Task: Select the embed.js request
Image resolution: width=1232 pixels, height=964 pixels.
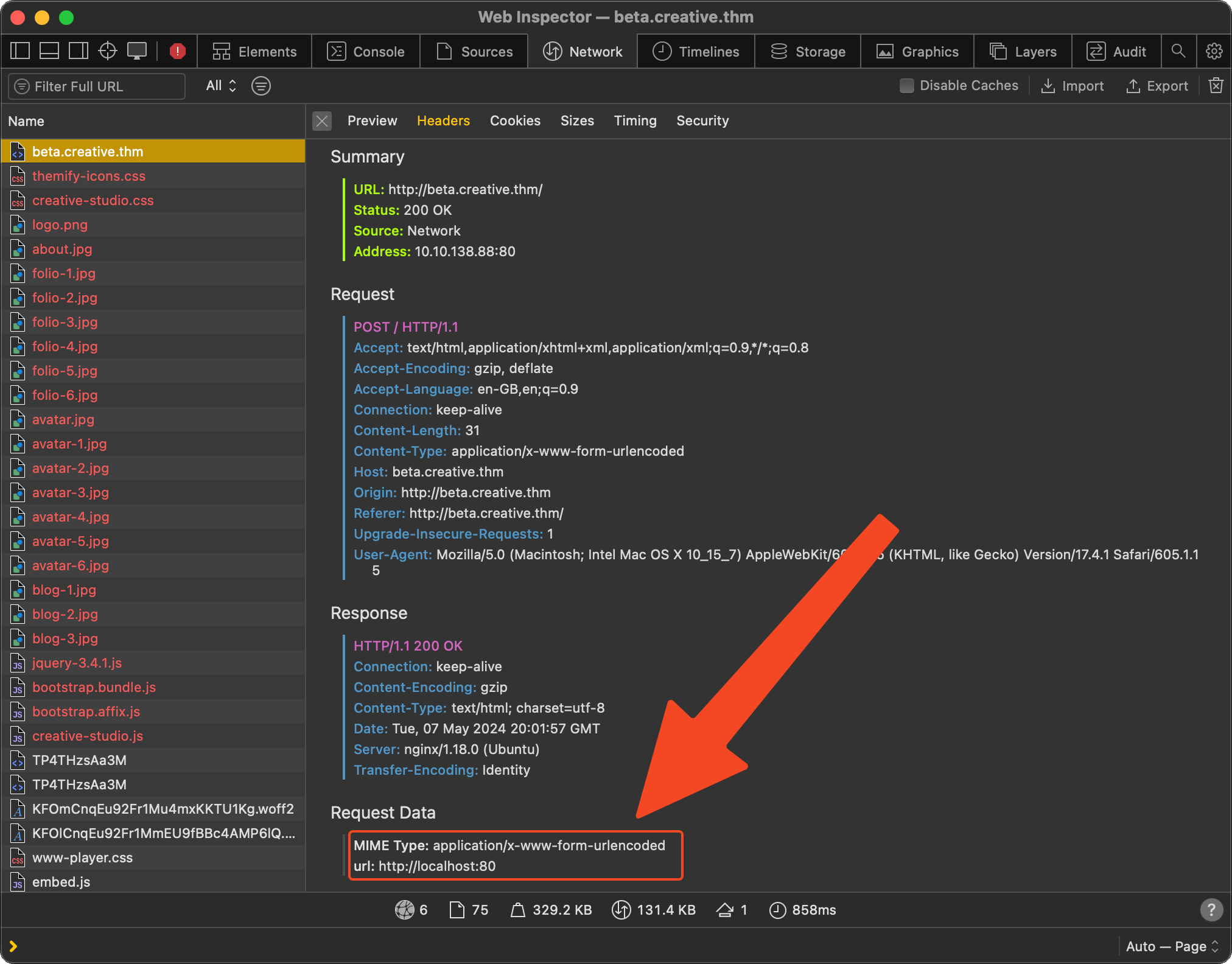Action: tap(153, 882)
